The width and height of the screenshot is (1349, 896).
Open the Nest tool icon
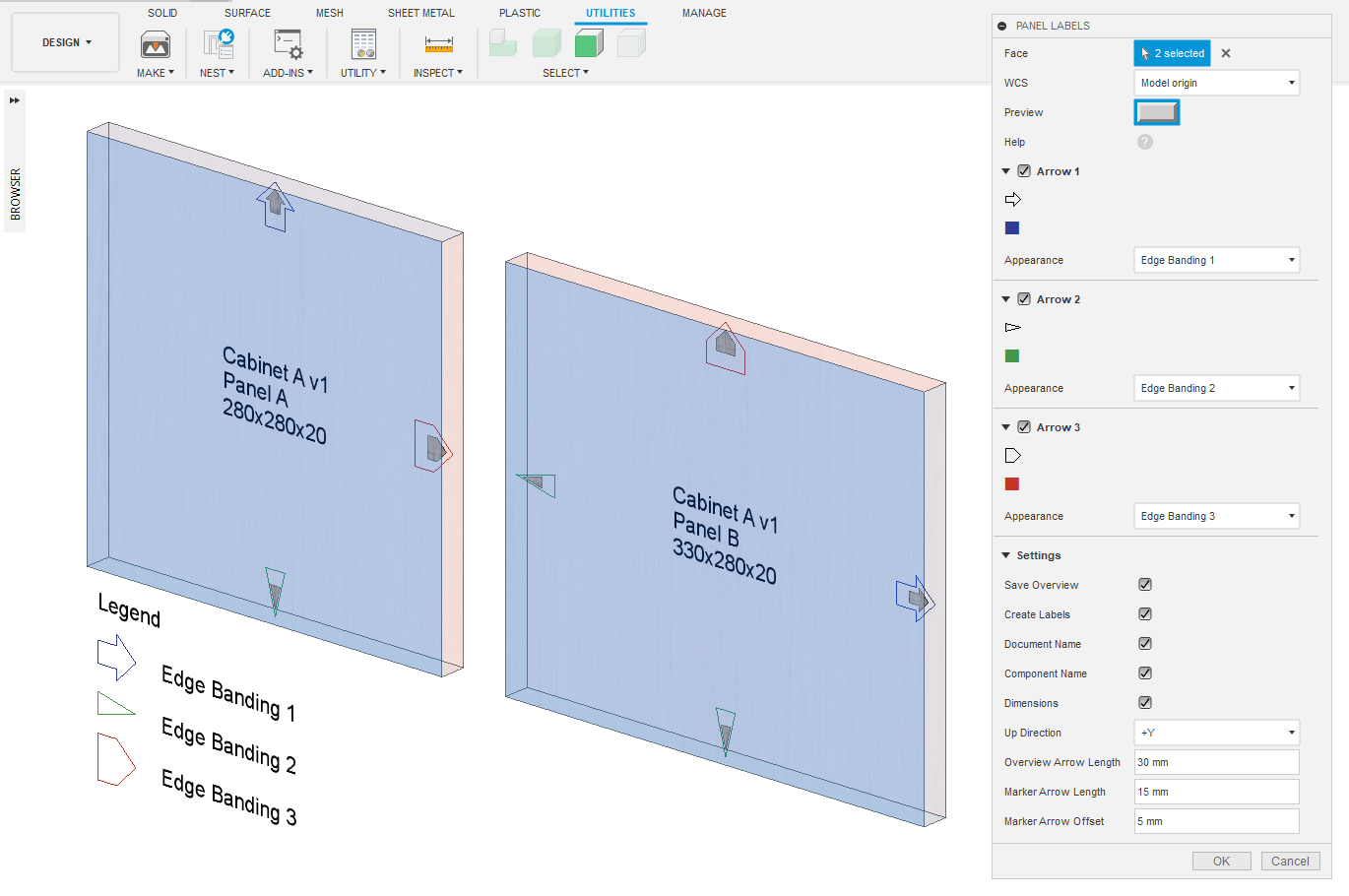(x=218, y=44)
